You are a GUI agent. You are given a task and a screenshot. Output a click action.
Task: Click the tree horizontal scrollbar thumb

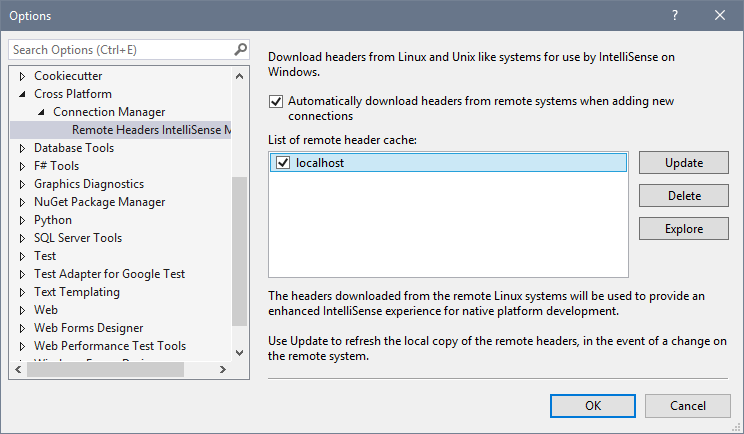(105, 369)
